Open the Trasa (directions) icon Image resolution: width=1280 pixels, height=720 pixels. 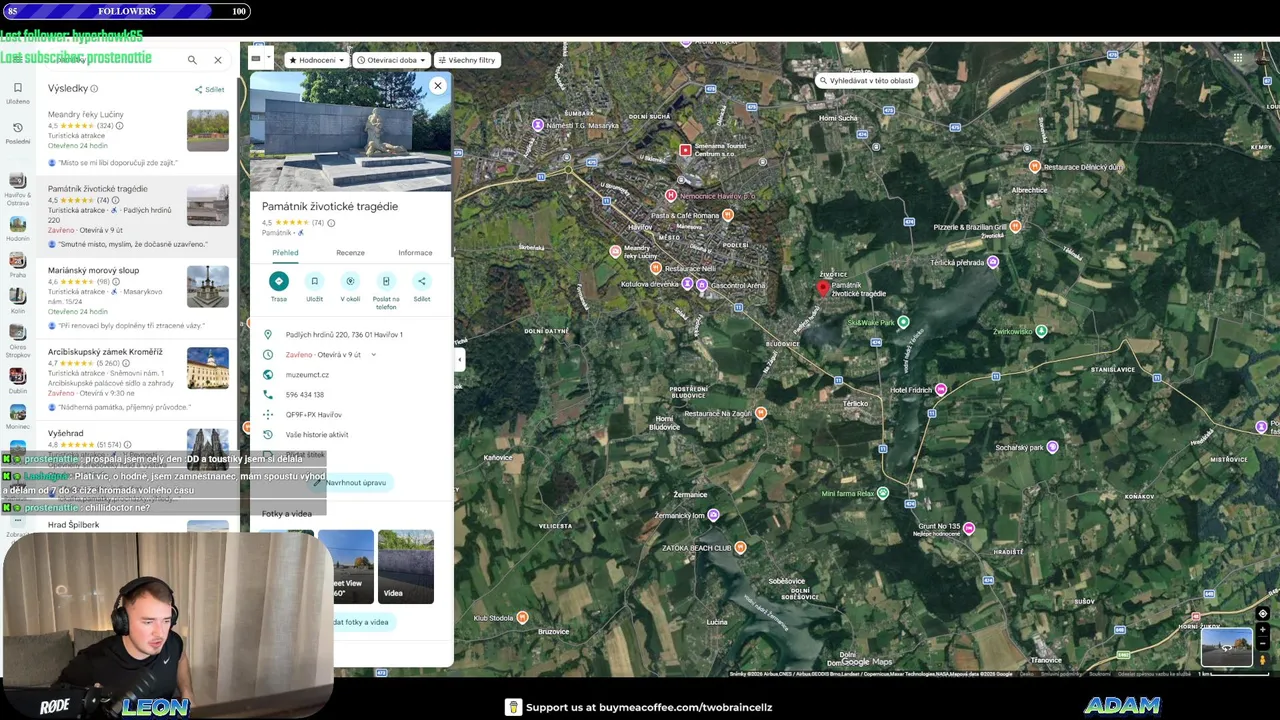279,282
